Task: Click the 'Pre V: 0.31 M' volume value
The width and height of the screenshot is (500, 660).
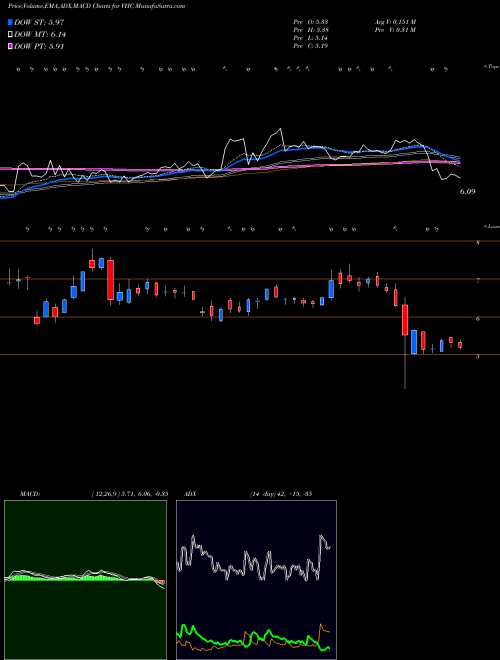Action: (395, 30)
